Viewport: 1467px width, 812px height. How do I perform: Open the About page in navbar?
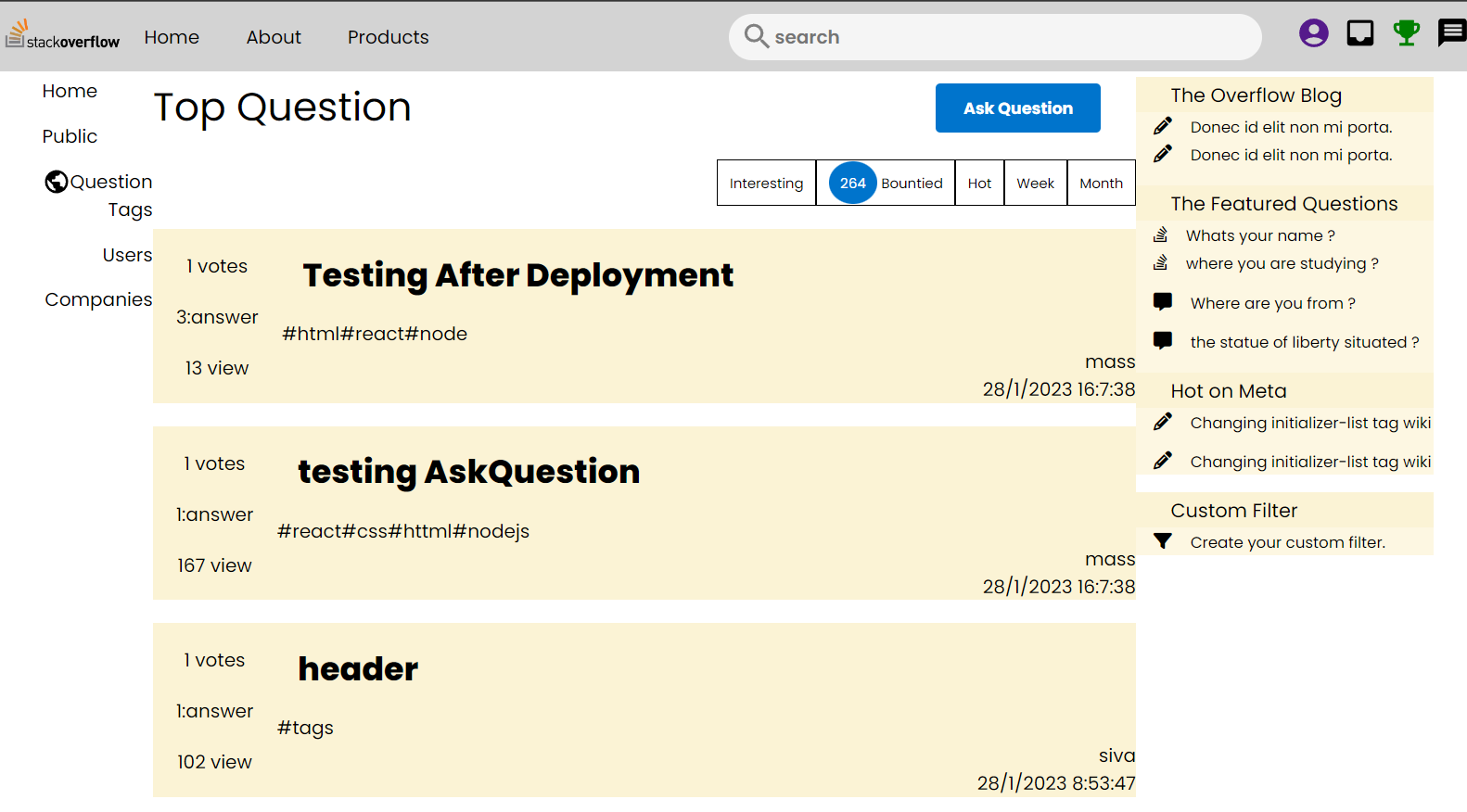[274, 37]
